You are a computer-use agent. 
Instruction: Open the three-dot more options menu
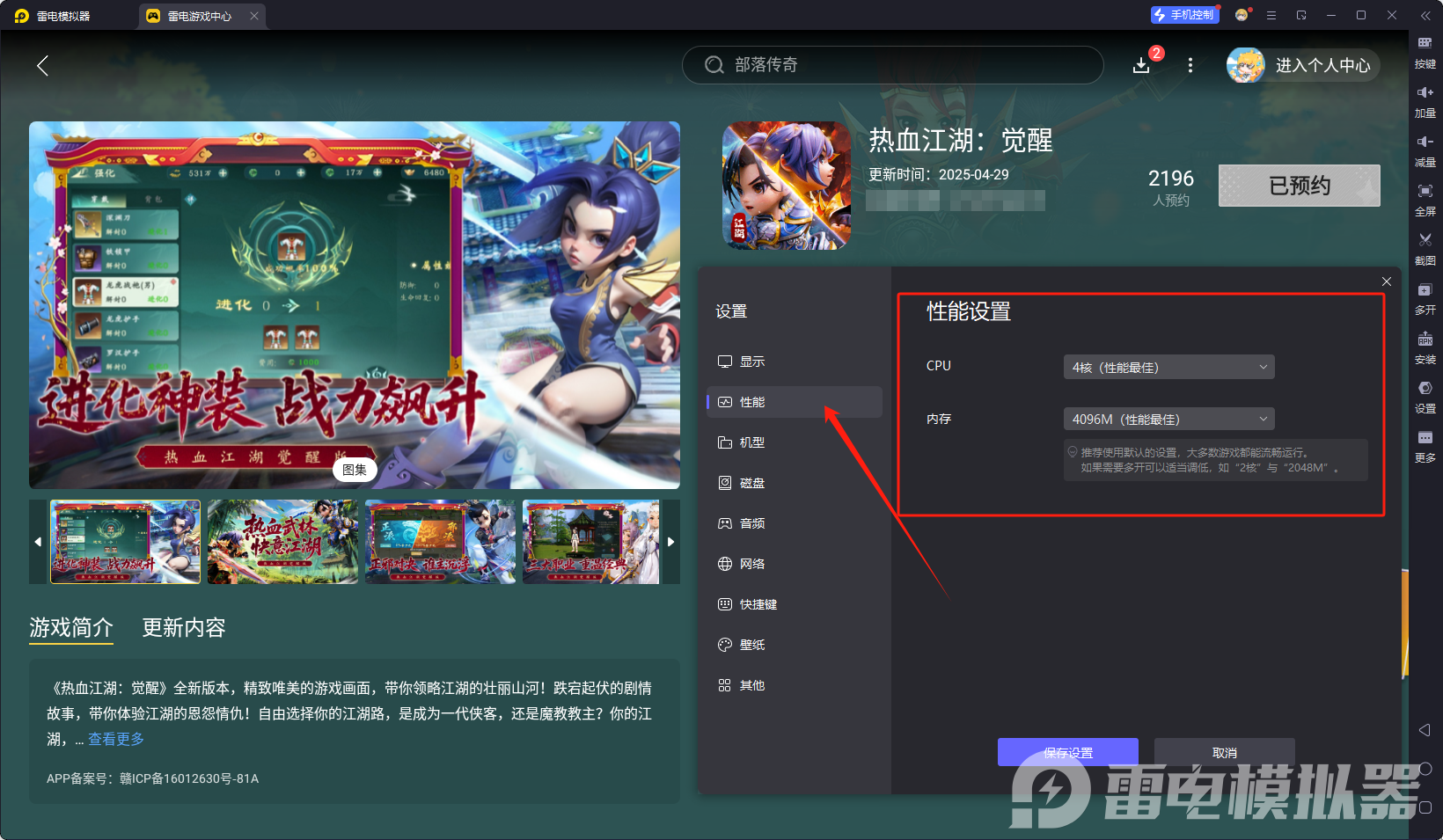point(1190,65)
